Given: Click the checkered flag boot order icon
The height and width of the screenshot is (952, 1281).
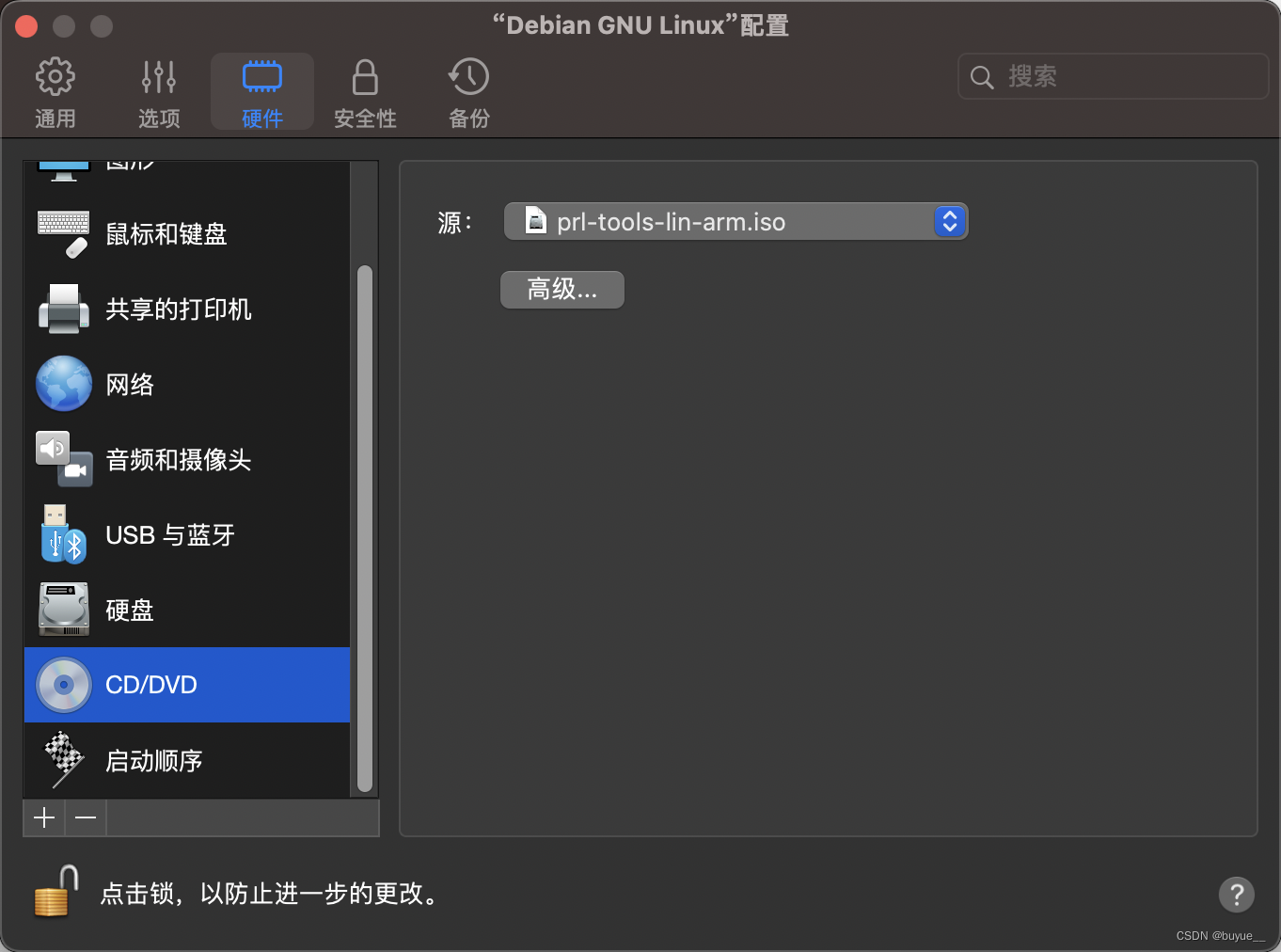Looking at the screenshot, I should tap(64, 760).
